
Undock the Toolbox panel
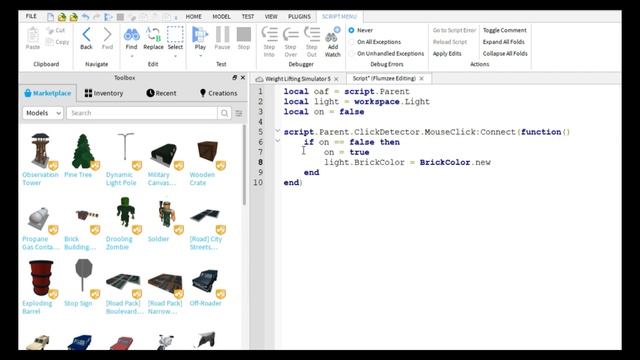tap(235, 78)
